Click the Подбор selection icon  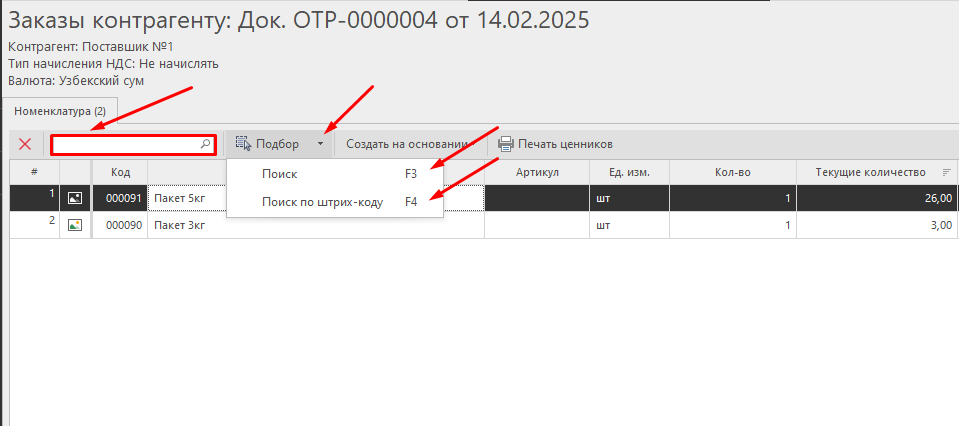[243, 144]
